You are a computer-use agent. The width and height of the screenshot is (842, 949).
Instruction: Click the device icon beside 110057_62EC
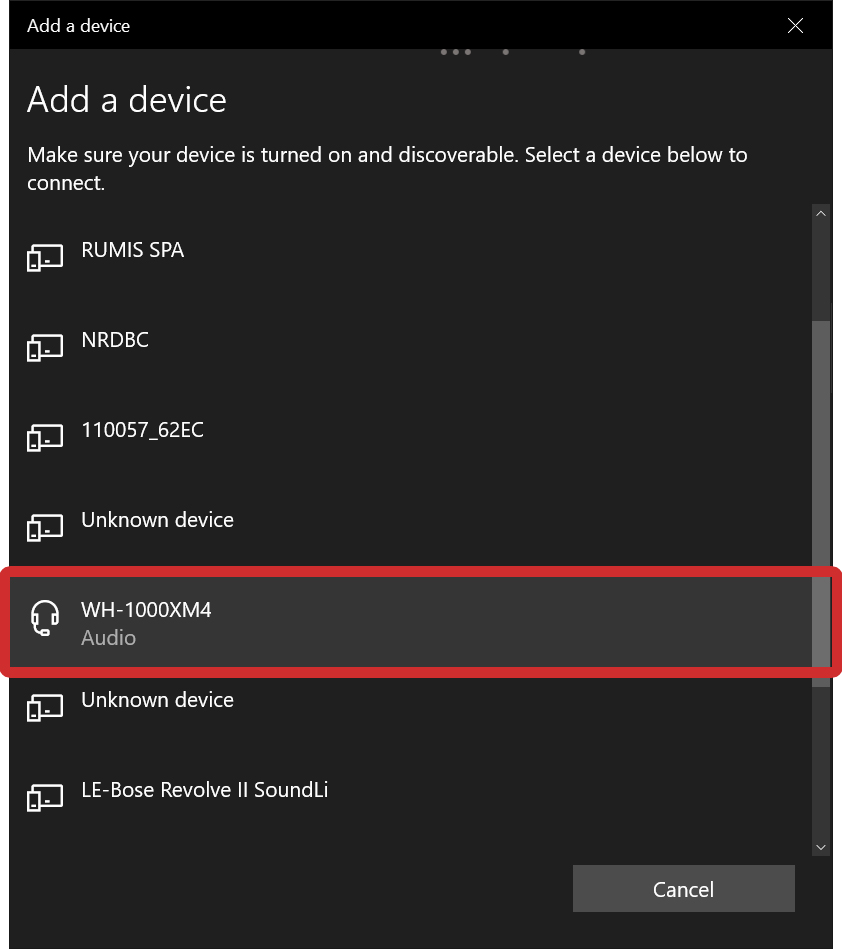[44, 438]
